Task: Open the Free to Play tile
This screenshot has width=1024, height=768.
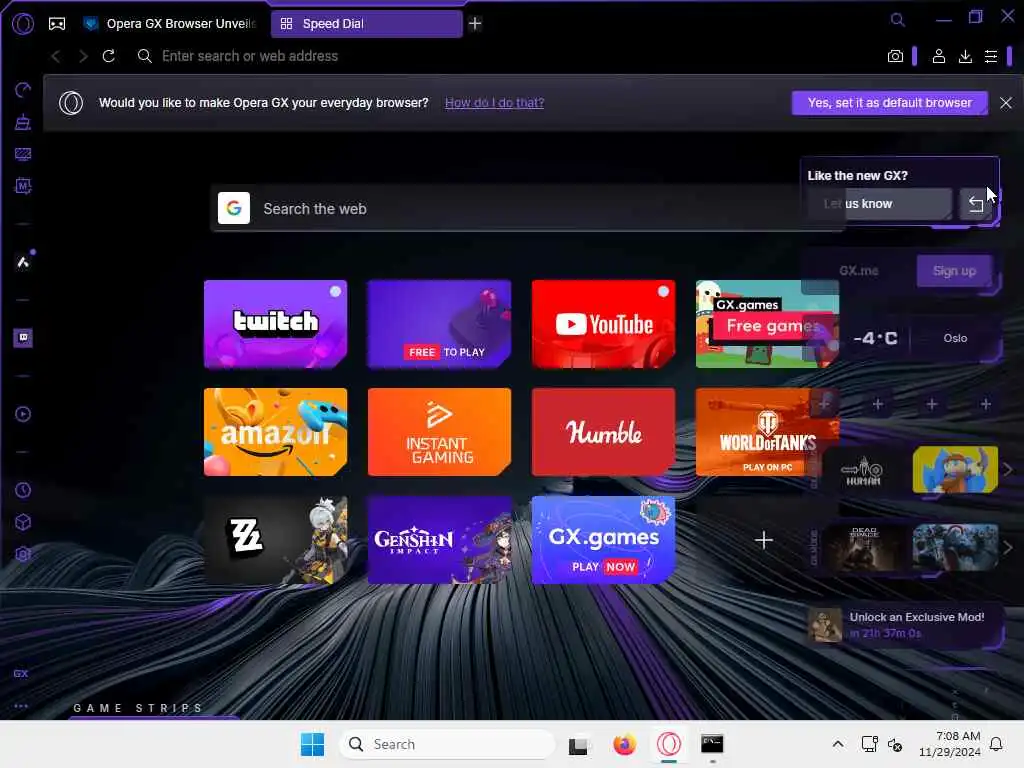Action: coord(440,324)
